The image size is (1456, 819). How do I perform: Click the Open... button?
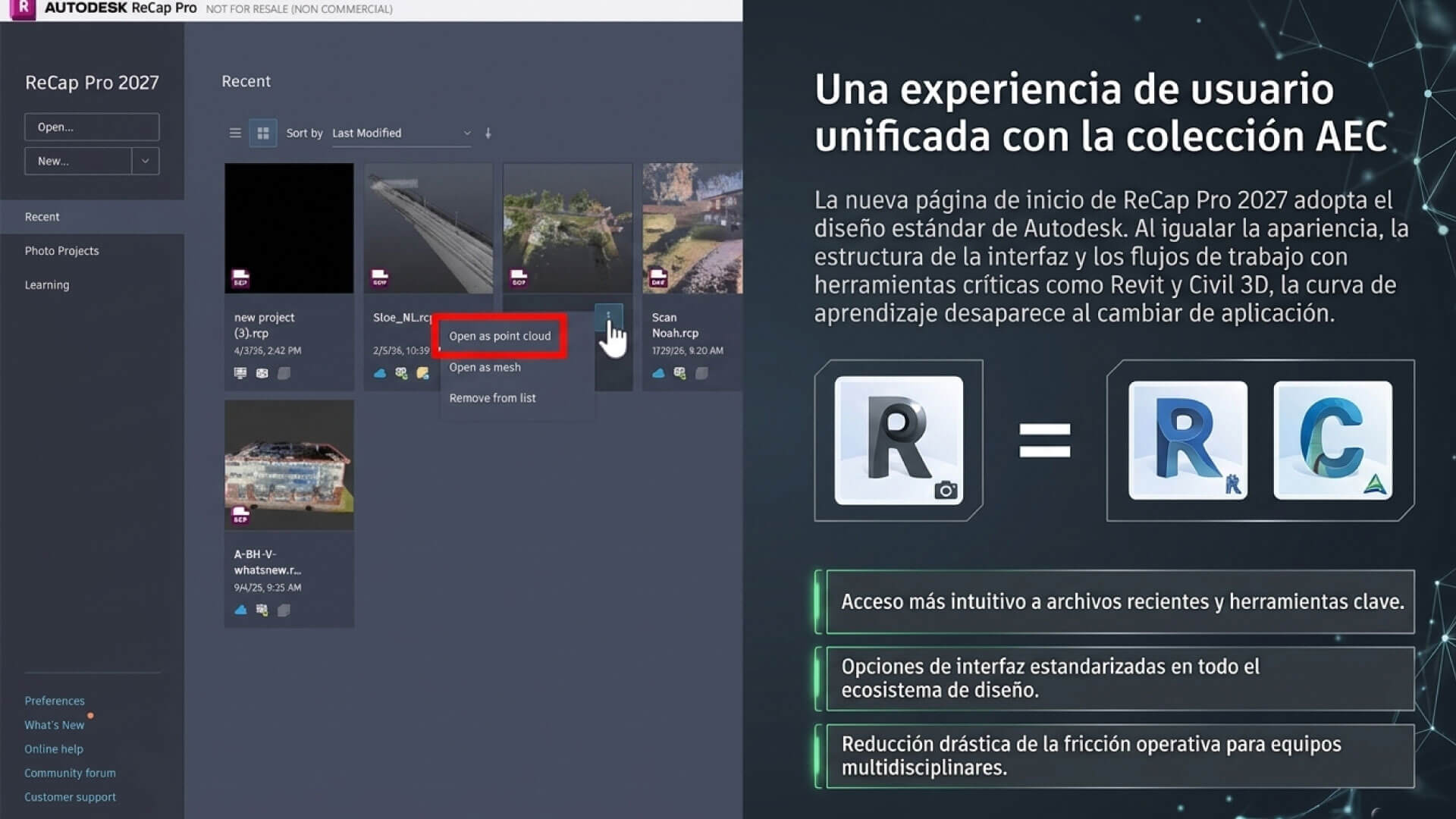point(92,127)
